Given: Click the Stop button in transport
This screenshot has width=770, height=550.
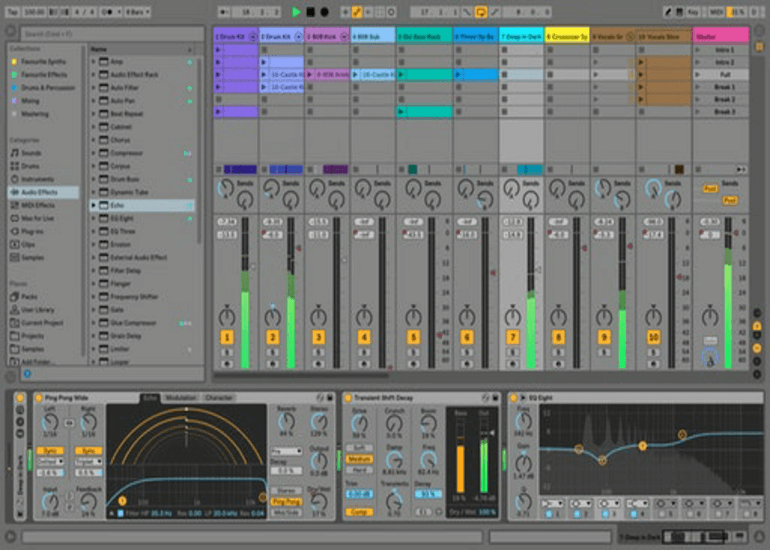Looking at the screenshot, I should (x=310, y=12).
